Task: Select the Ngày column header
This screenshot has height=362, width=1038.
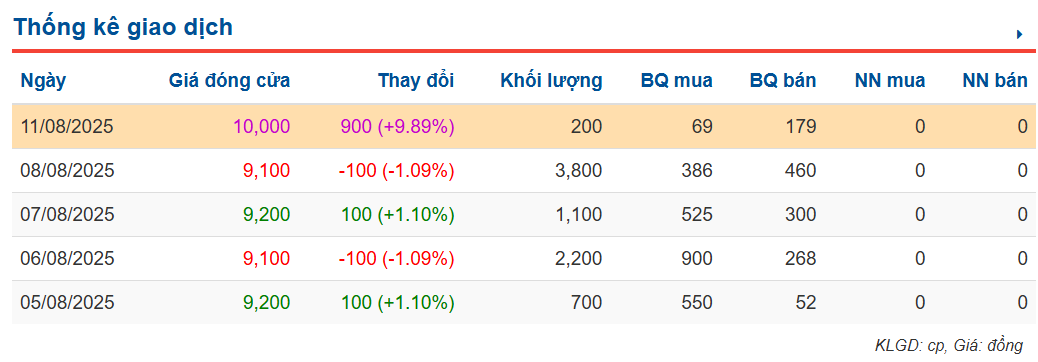Action: [44, 81]
